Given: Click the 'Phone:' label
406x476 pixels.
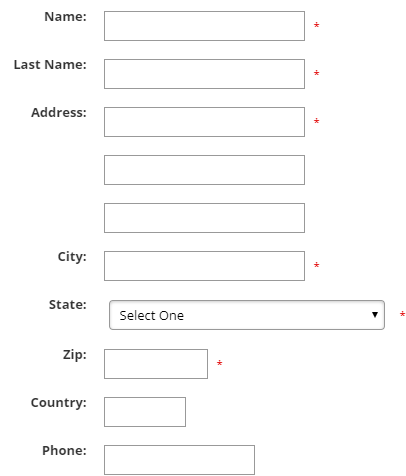Looking at the screenshot, I should 64,451.
